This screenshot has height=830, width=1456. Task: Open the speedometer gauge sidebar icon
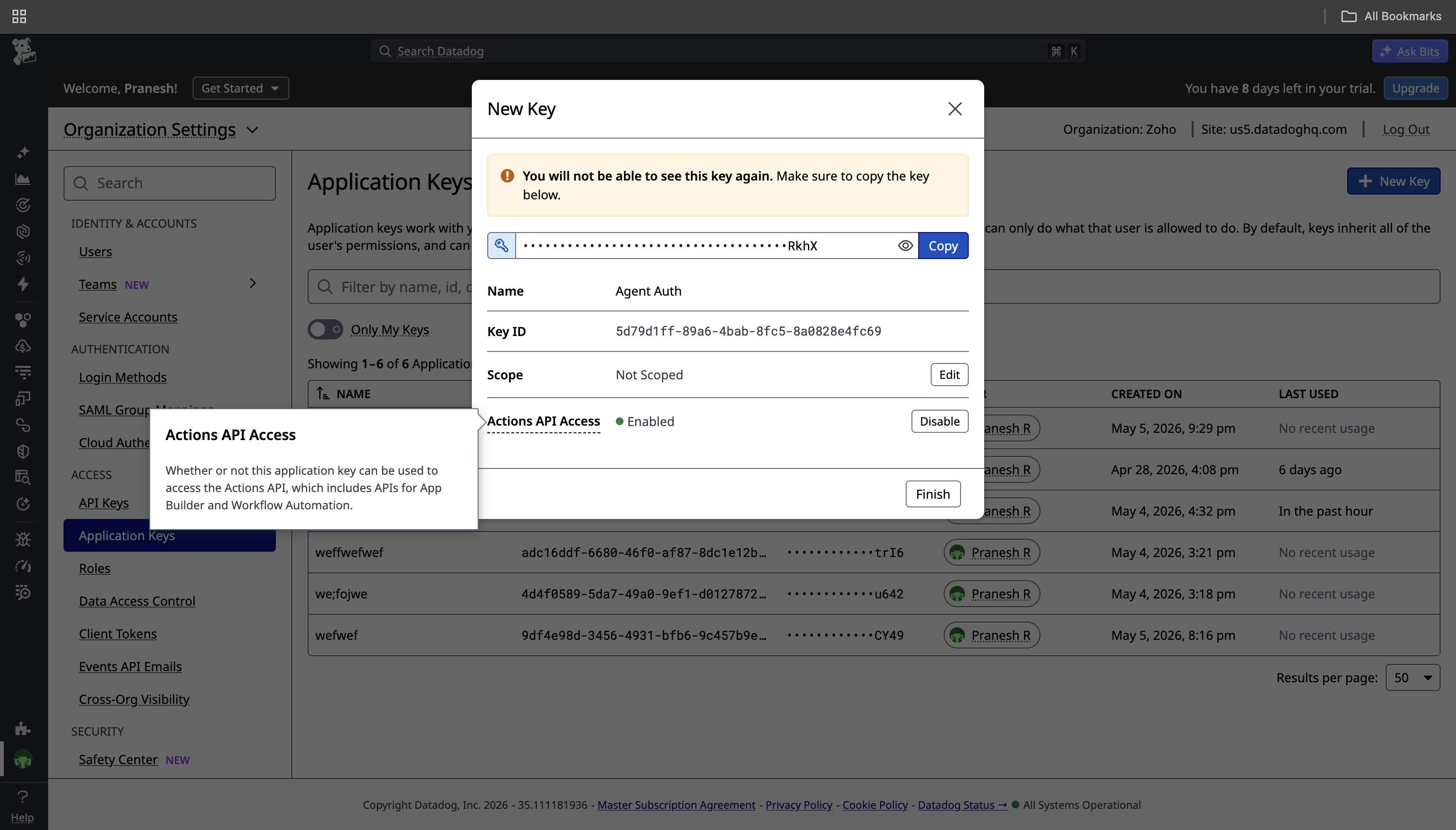click(x=23, y=566)
